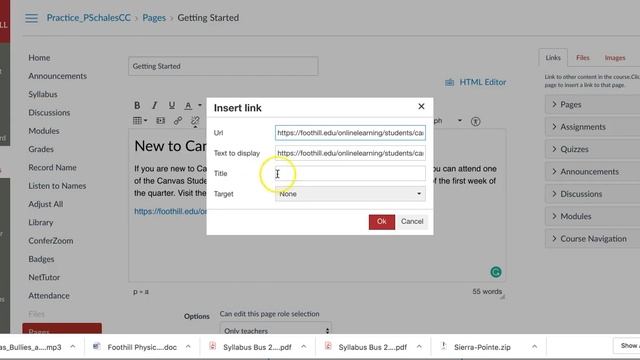Click the accessibility checker icon
This screenshot has height=360, width=640.
pyautogui.click(x=476, y=121)
